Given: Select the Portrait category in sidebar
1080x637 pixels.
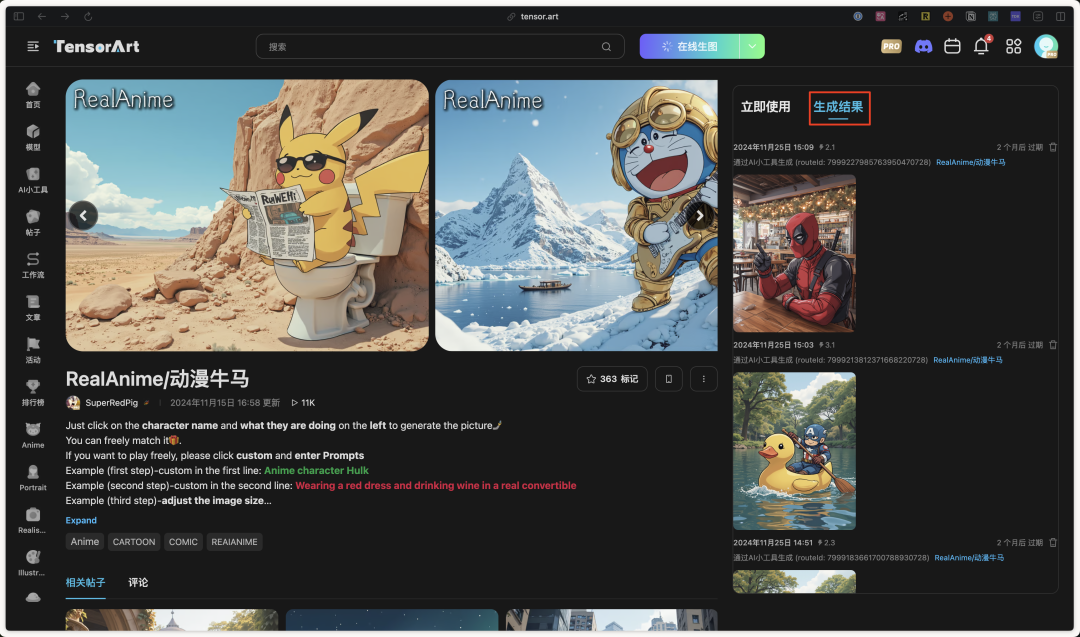Looking at the screenshot, I should point(32,479).
